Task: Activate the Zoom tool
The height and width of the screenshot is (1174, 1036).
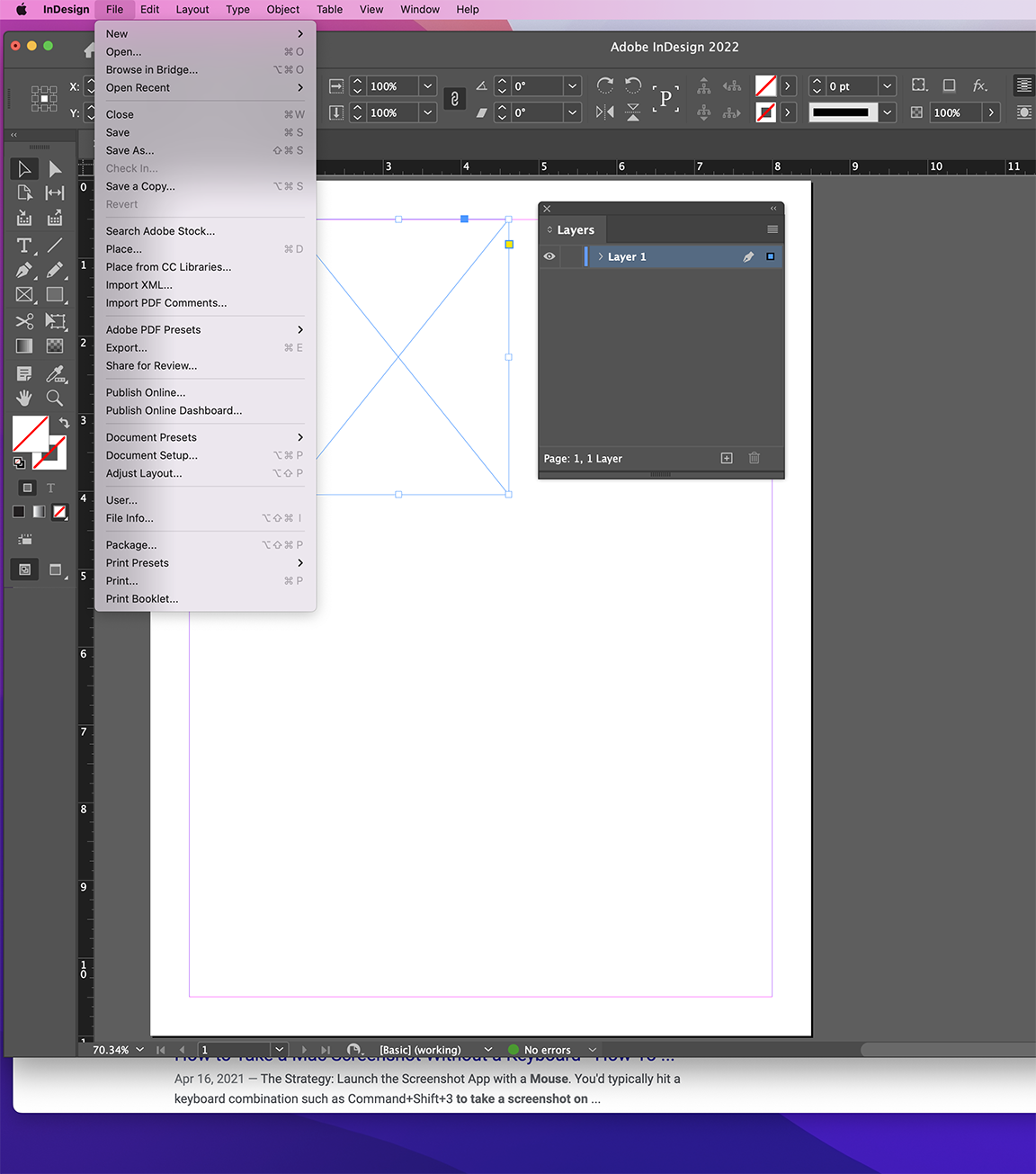Action: [55, 398]
